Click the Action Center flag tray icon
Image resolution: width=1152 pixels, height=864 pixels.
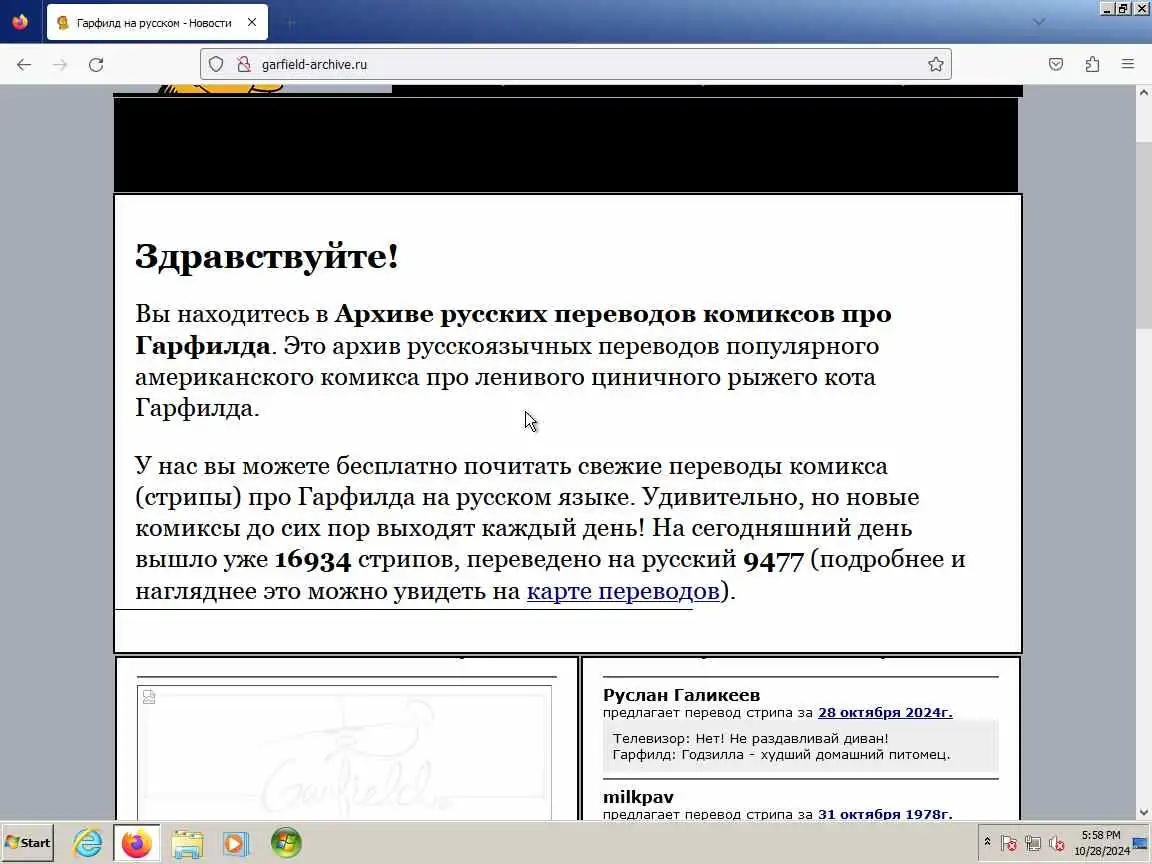point(1009,843)
